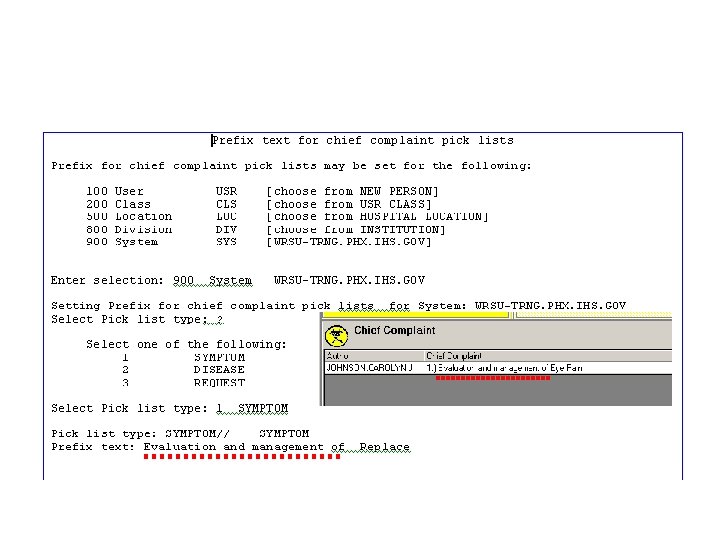Click '[choose from NEW PERSON]' text
This screenshot has height=540, width=720.
tap(353, 191)
